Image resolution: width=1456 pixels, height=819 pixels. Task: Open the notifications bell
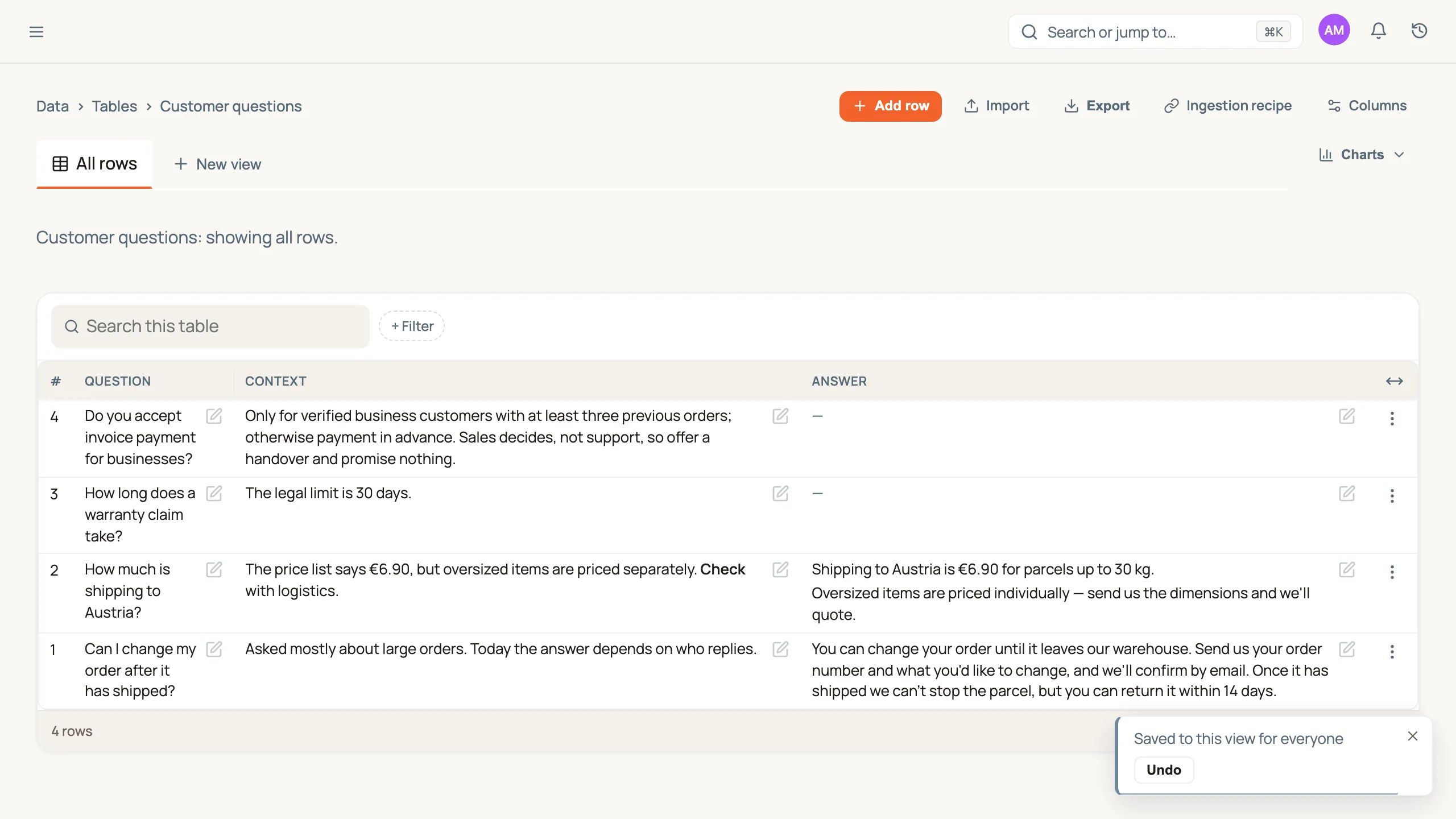point(1378,31)
